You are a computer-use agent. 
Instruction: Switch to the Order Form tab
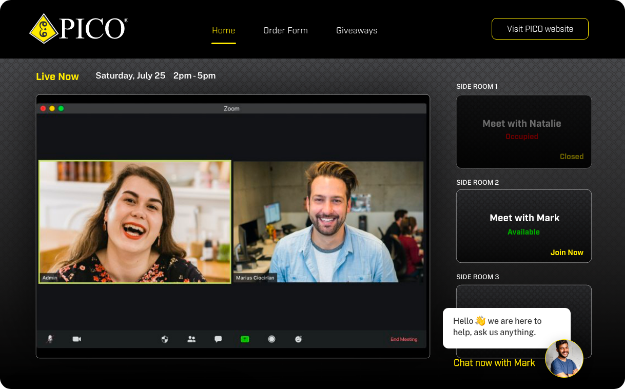(x=285, y=30)
